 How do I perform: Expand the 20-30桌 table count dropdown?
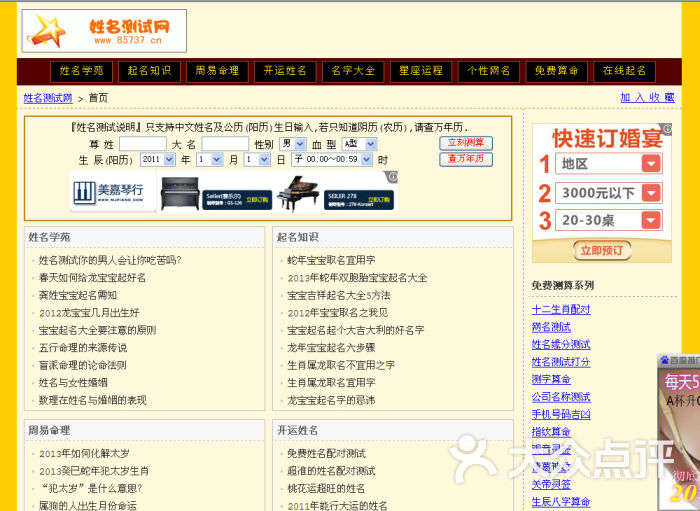pos(651,220)
